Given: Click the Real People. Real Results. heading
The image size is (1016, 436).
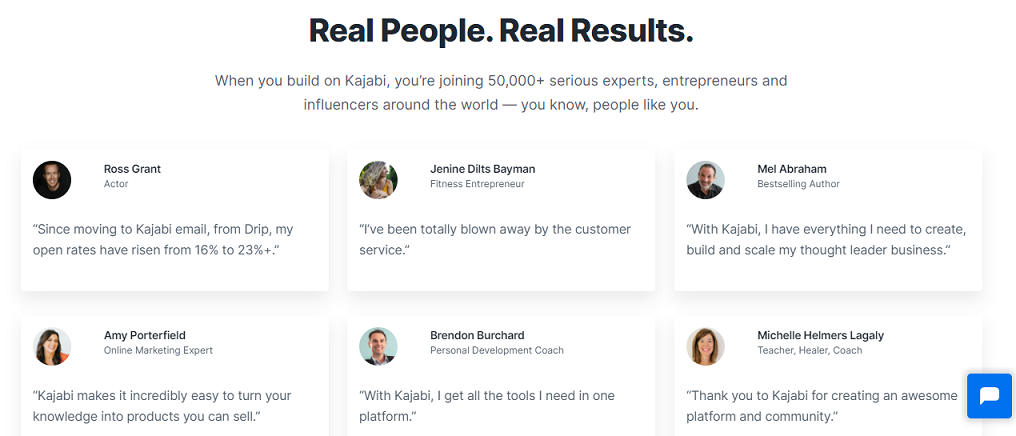Looking at the screenshot, I should [x=501, y=30].
